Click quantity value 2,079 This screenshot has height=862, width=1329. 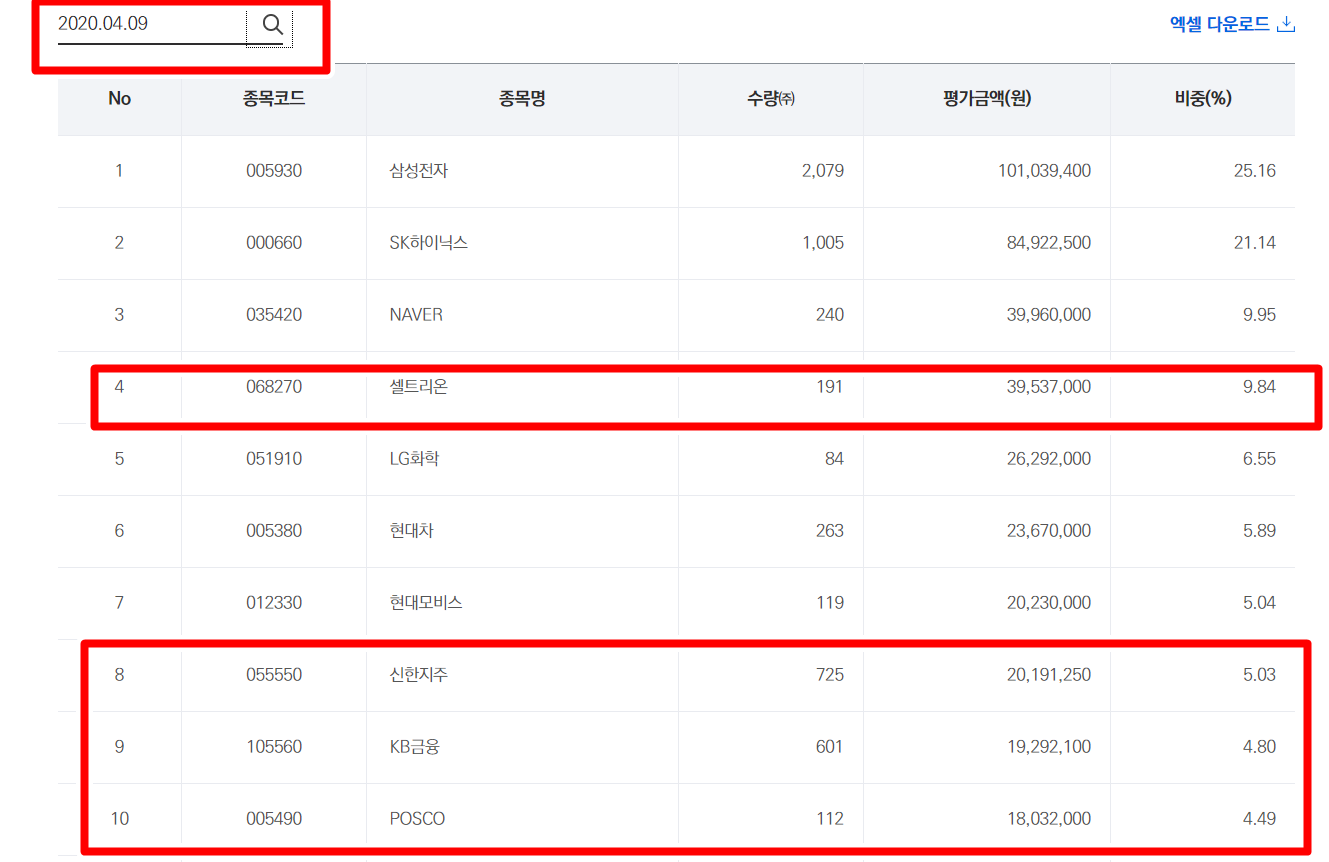pyautogui.click(x=823, y=171)
